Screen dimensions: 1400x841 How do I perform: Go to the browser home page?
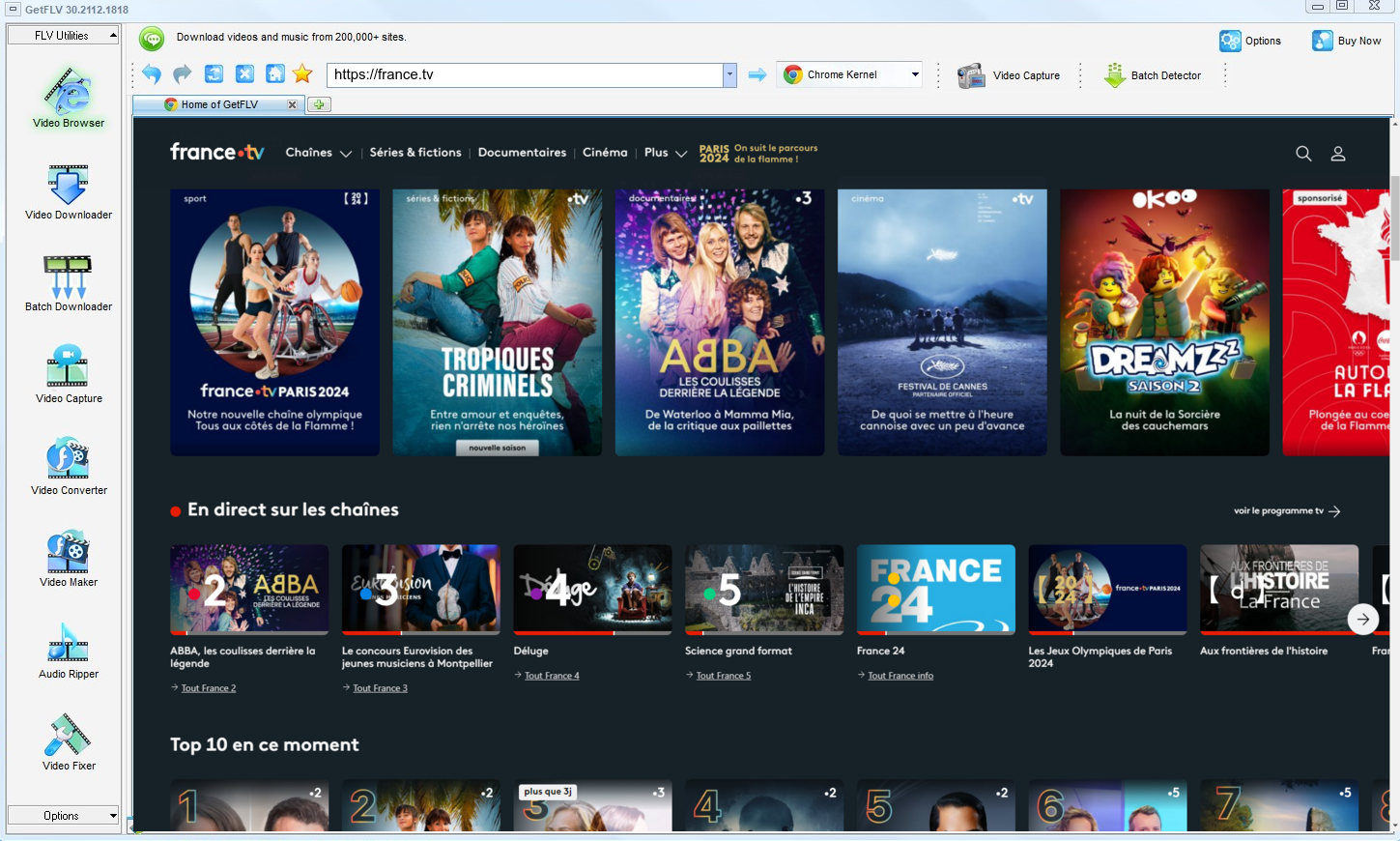tap(274, 74)
